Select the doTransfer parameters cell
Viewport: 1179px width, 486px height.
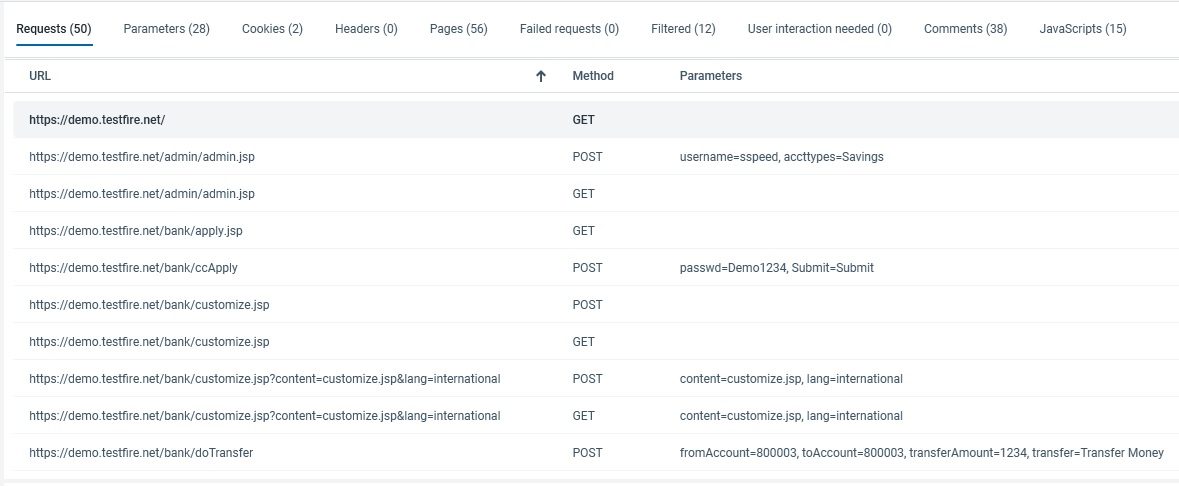click(921, 453)
